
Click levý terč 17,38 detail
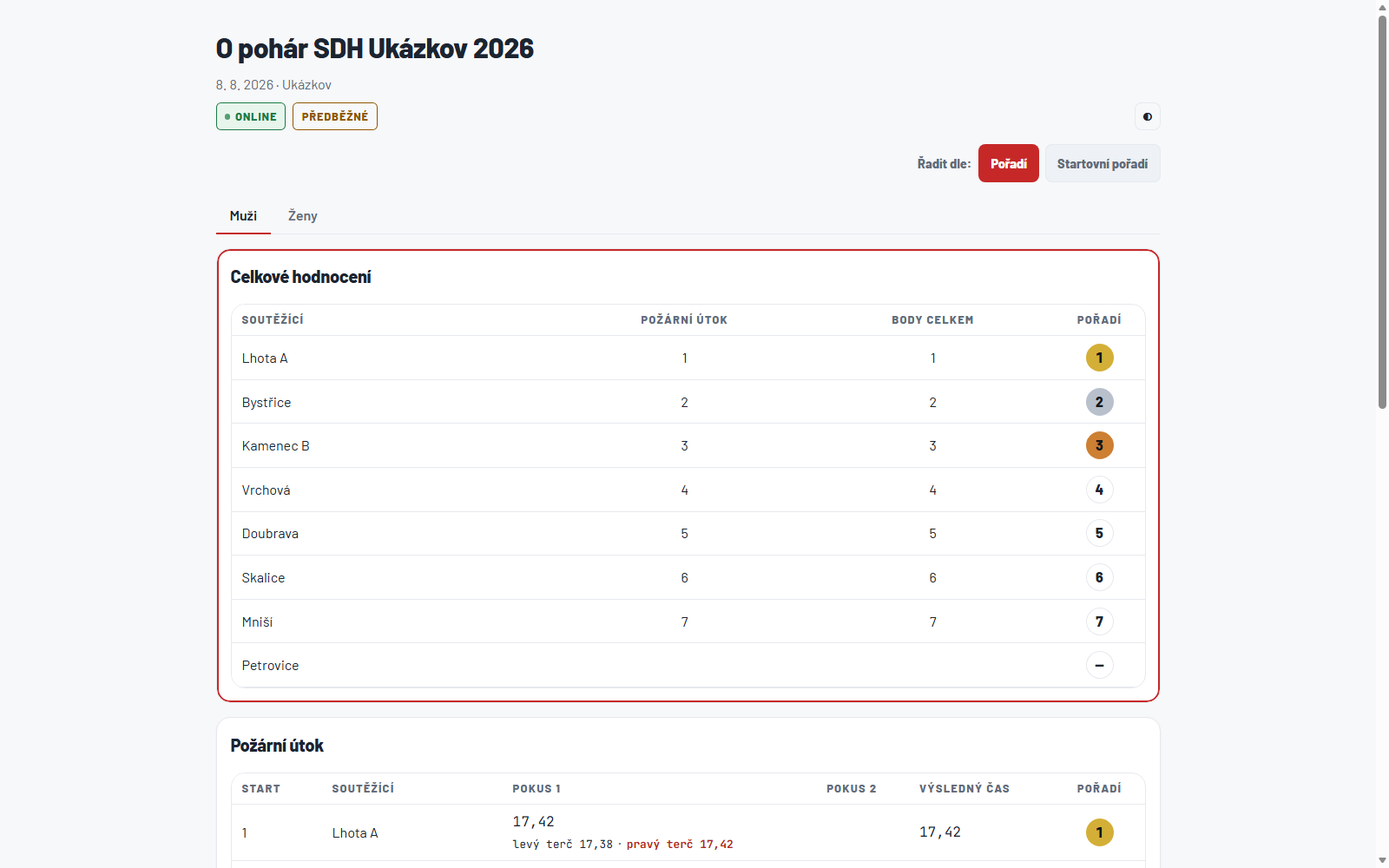coord(563,845)
